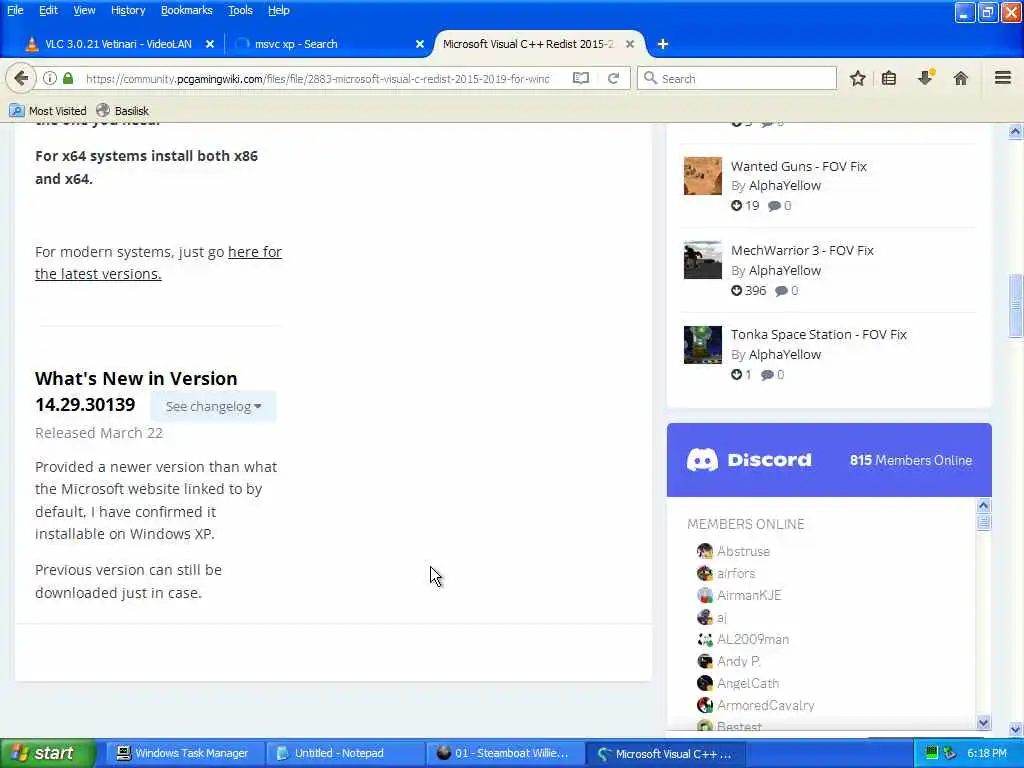Click the Discord logo in widget header
The height and width of the screenshot is (768, 1024).
pyautogui.click(x=749, y=460)
